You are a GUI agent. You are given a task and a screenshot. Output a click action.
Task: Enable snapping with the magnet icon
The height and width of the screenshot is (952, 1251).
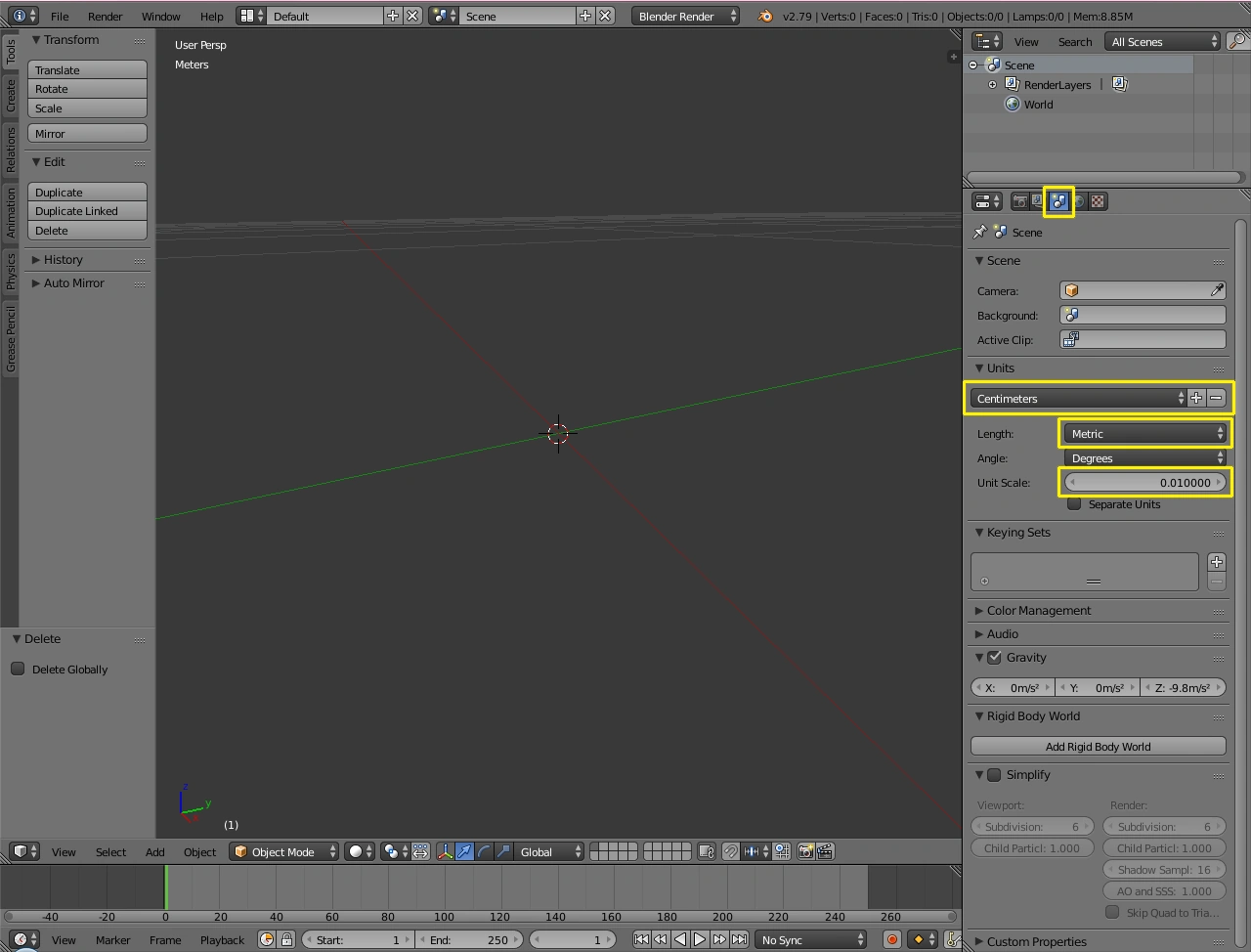click(729, 851)
